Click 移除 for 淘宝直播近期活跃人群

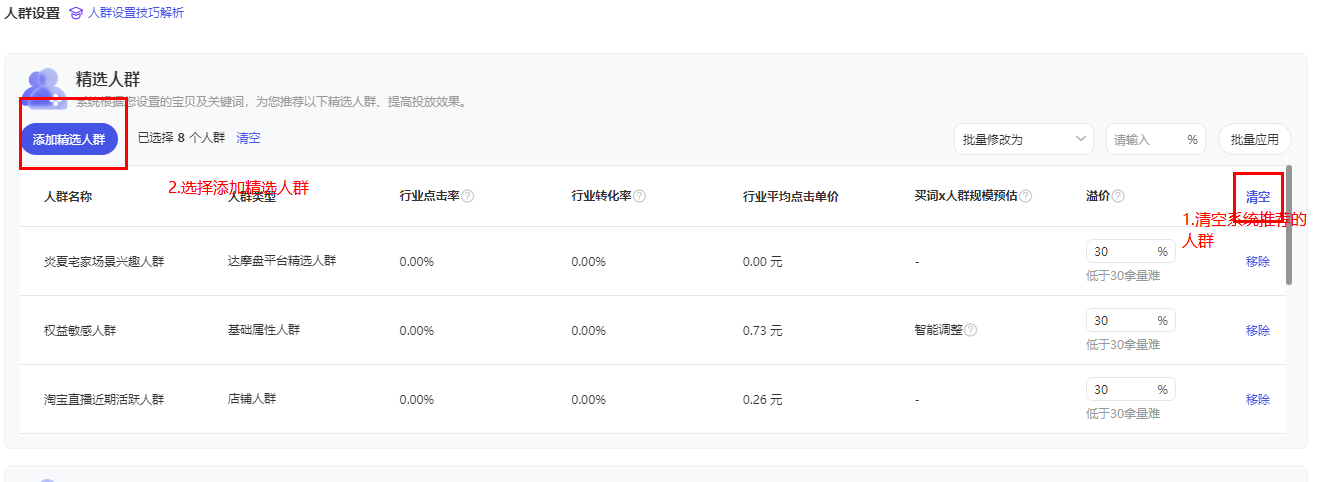click(1257, 400)
